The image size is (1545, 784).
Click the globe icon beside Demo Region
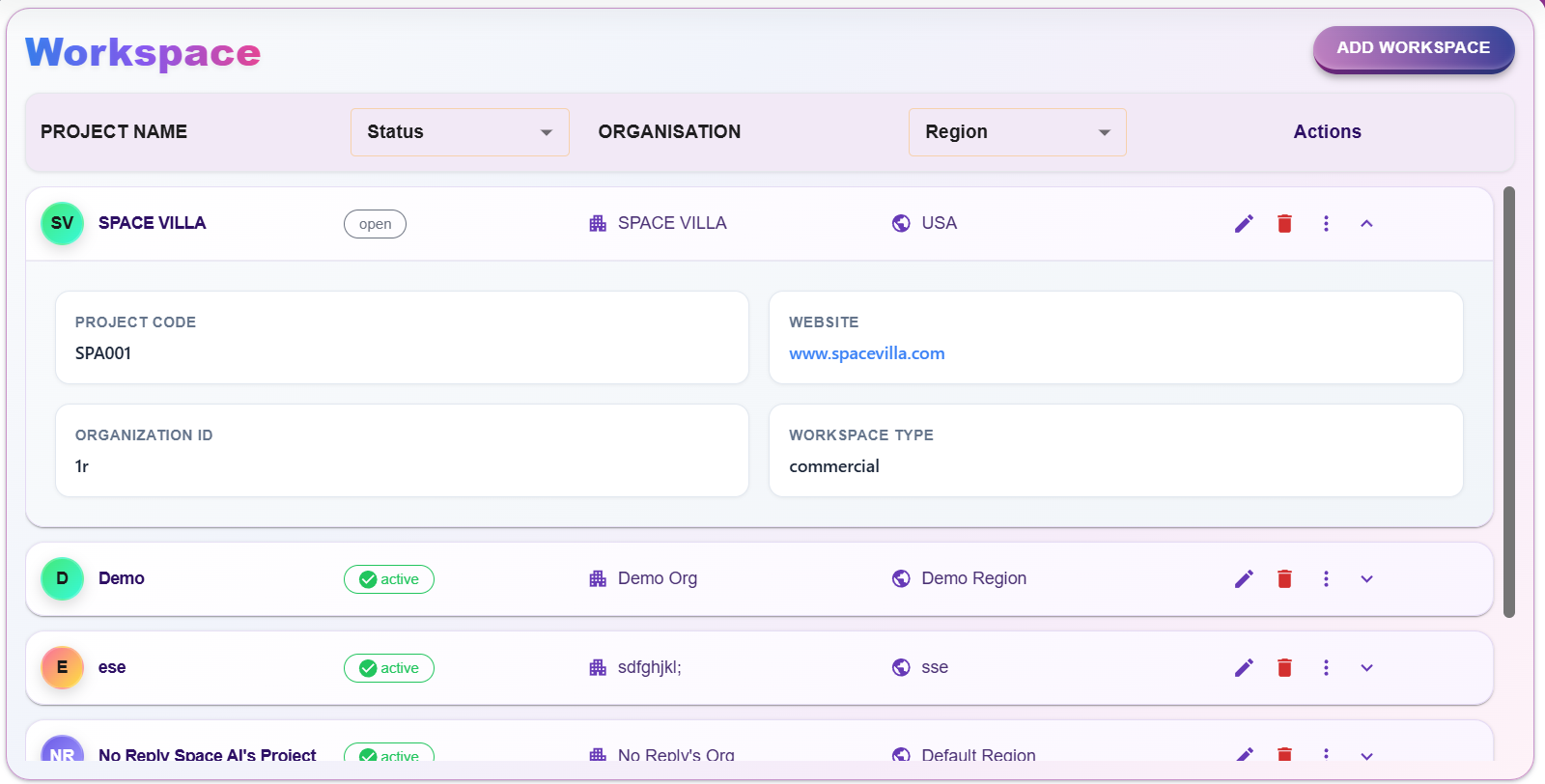click(901, 579)
